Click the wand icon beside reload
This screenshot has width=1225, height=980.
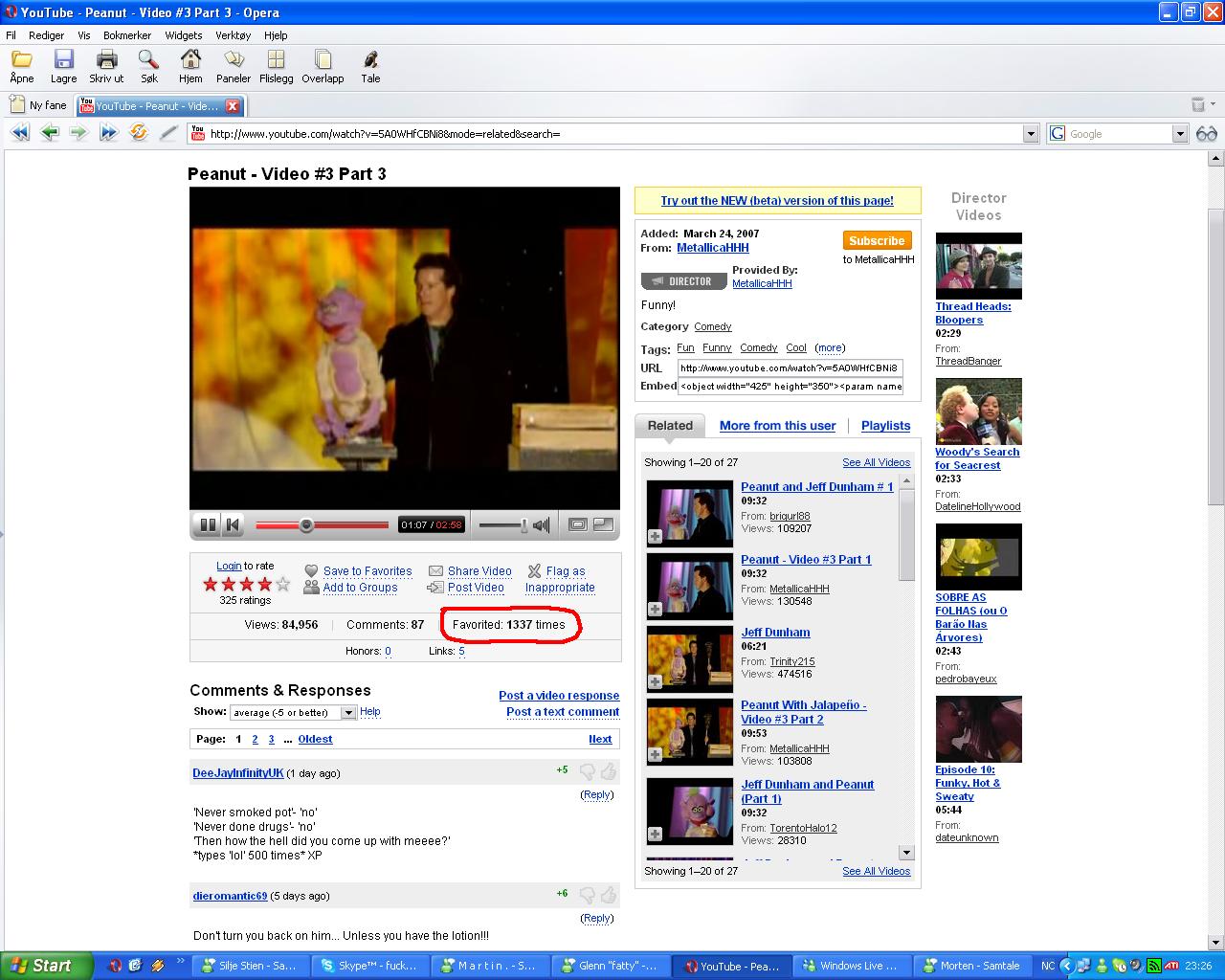click(x=168, y=133)
